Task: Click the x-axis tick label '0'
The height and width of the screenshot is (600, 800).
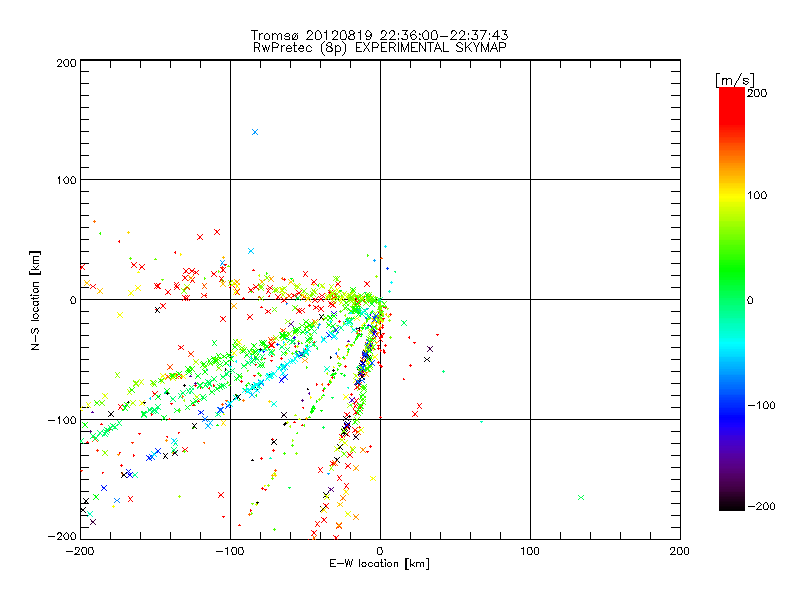Action: pyautogui.click(x=380, y=551)
